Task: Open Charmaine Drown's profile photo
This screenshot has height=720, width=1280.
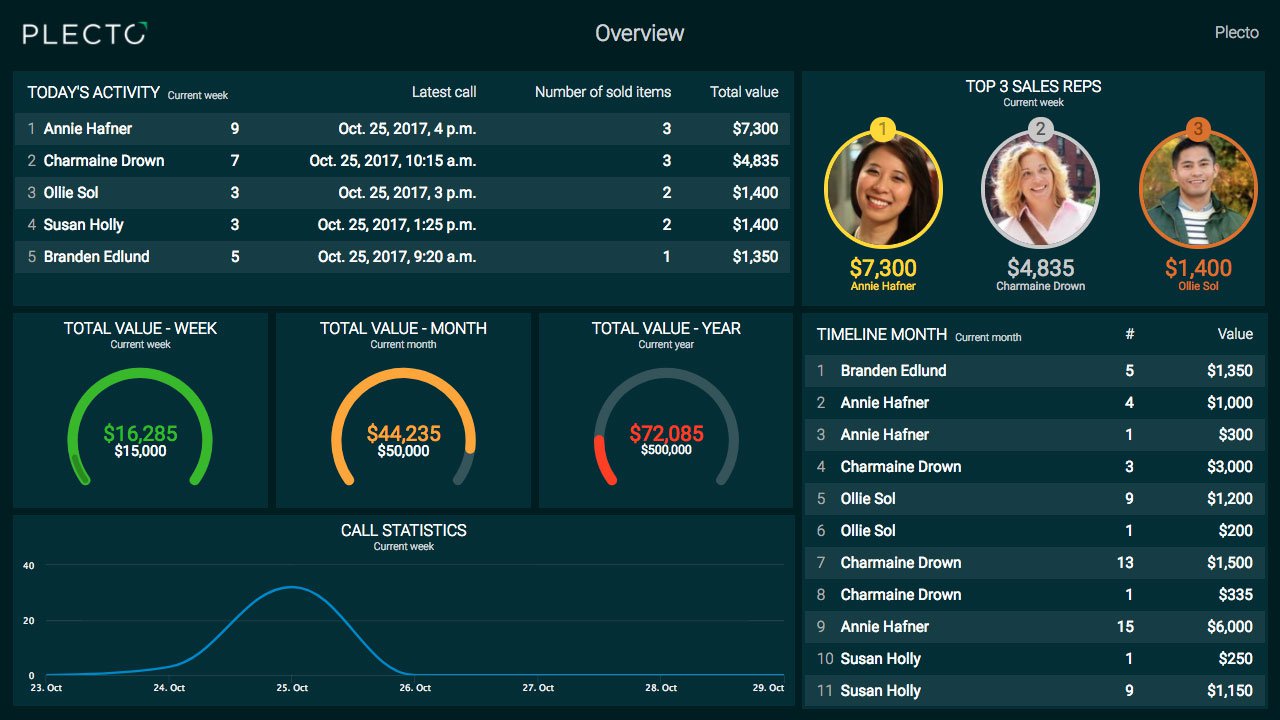Action: tap(1040, 189)
